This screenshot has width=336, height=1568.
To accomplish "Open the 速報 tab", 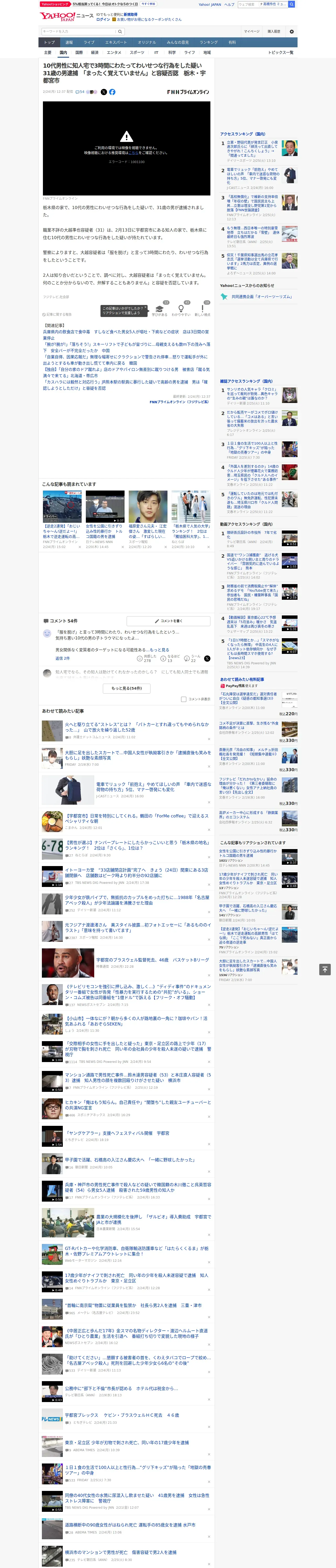I will [69, 43].
